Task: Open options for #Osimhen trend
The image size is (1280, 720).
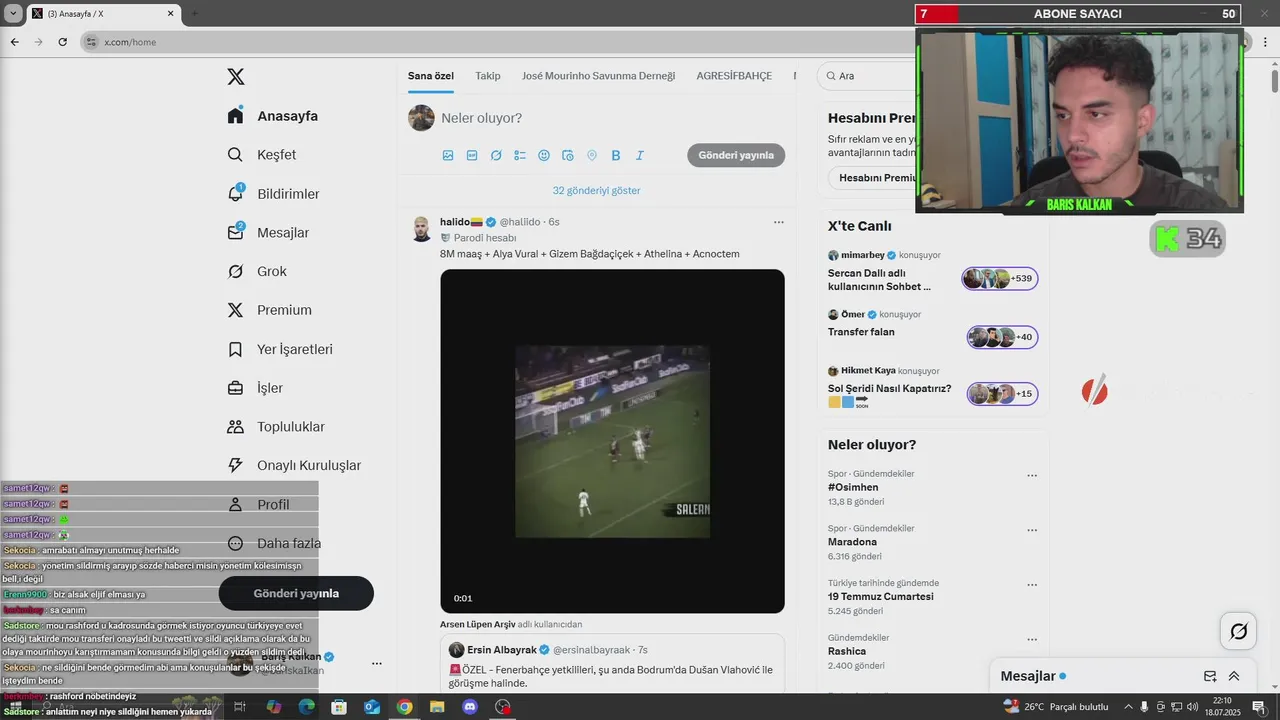Action: pyautogui.click(x=1032, y=476)
